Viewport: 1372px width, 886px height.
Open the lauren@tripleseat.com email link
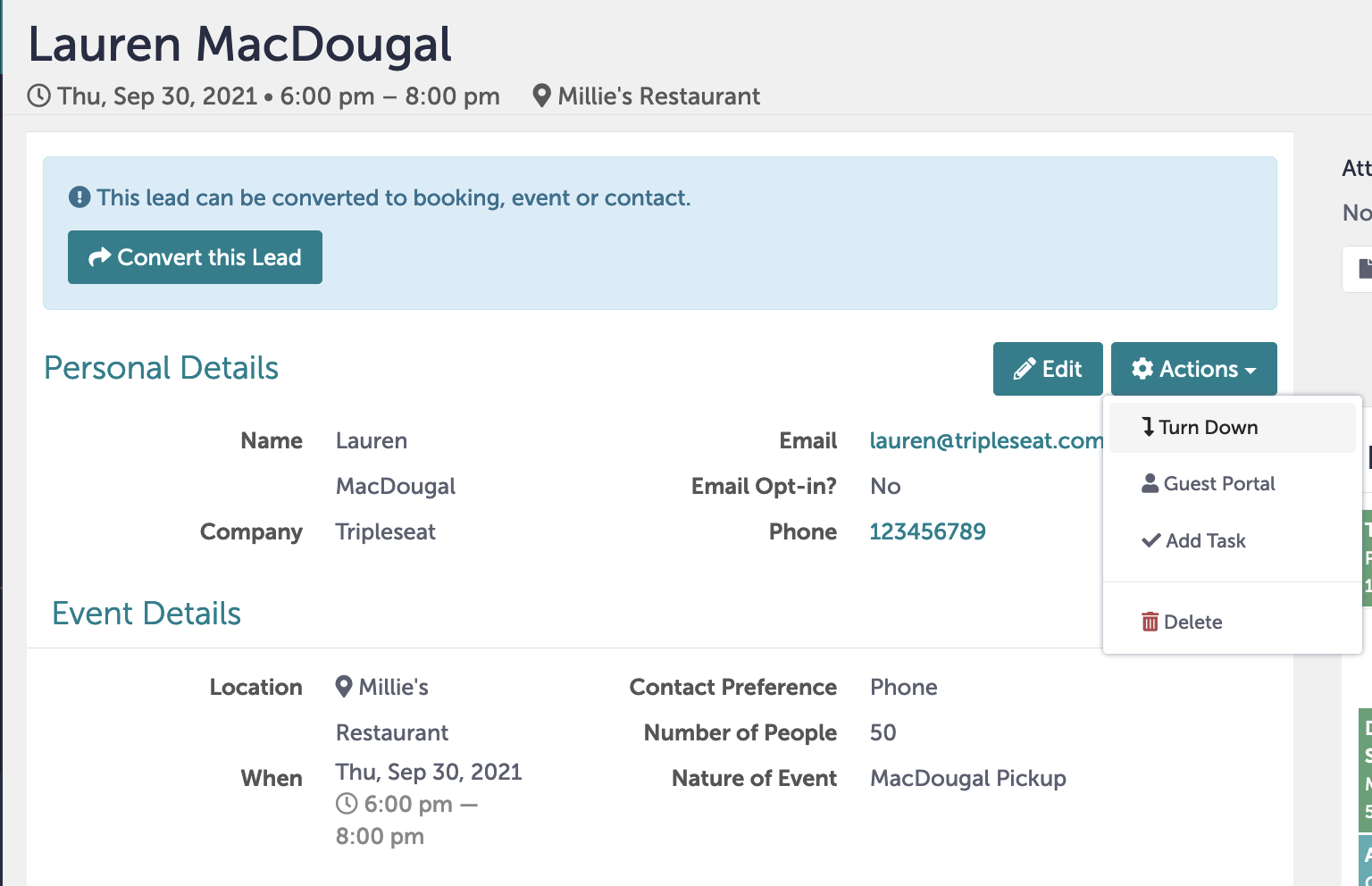tap(986, 440)
